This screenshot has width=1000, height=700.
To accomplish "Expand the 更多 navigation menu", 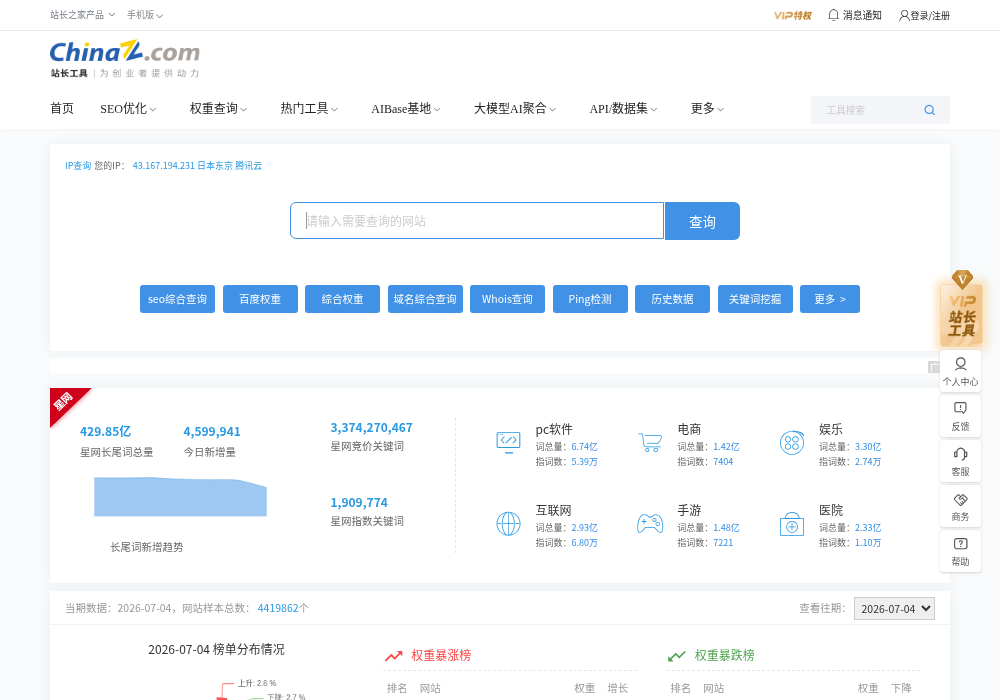I will click(x=707, y=109).
